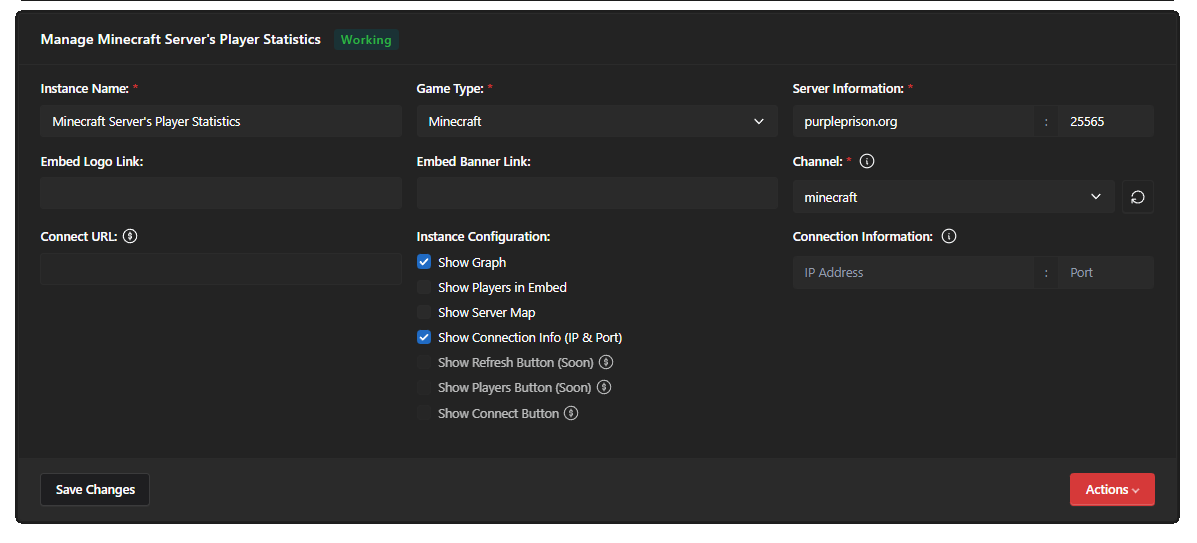Click the connection Port input field

point(1105,273)
